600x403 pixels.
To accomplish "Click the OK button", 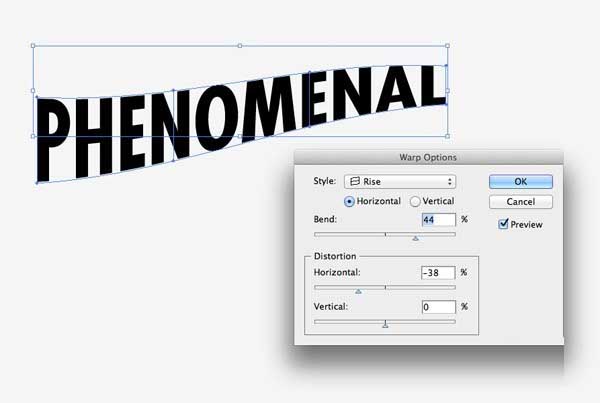I will pos(521,181).
